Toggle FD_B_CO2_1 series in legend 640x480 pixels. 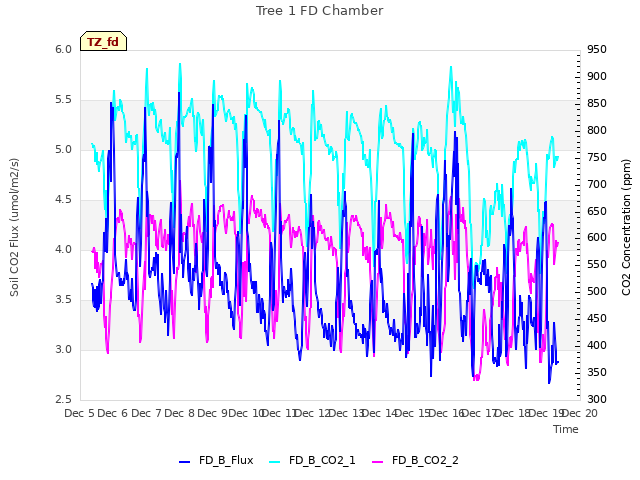[313, 460]
